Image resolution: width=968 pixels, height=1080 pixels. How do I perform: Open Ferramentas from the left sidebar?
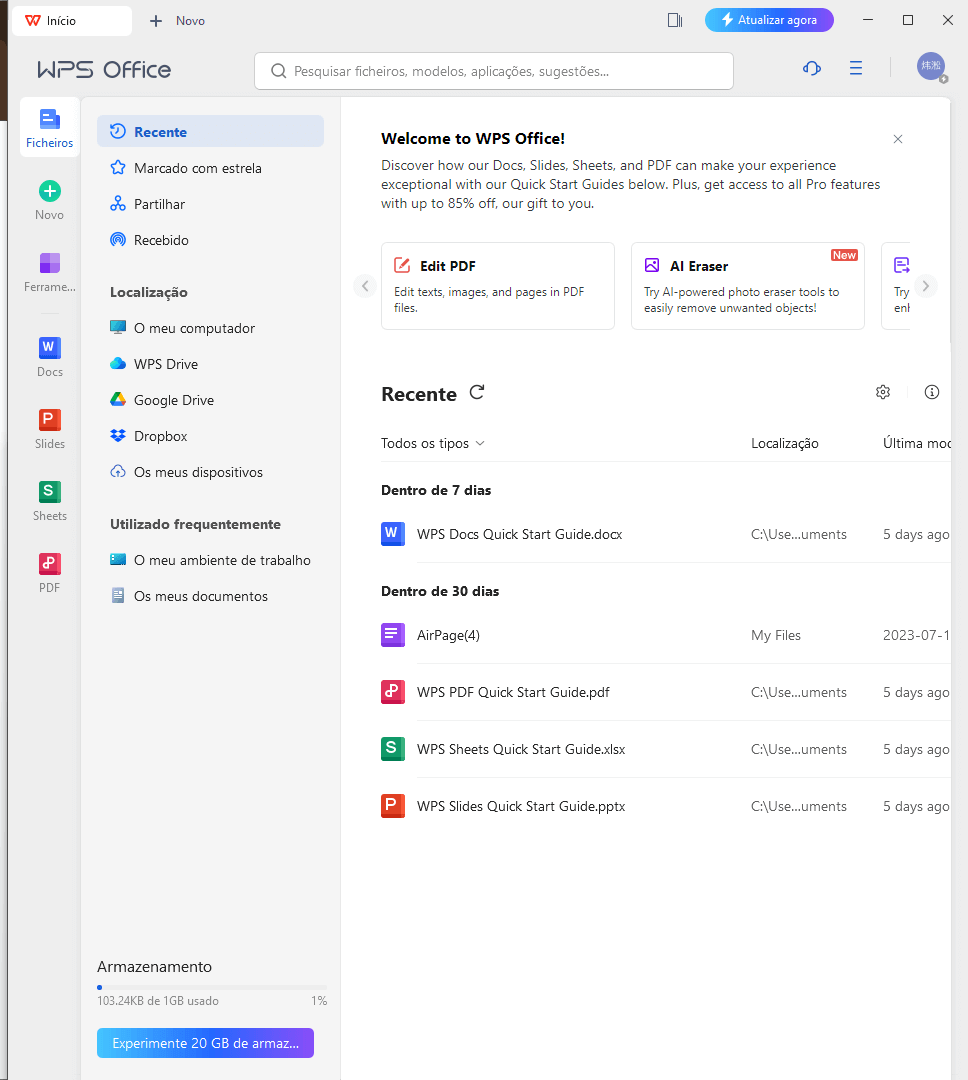49,272
